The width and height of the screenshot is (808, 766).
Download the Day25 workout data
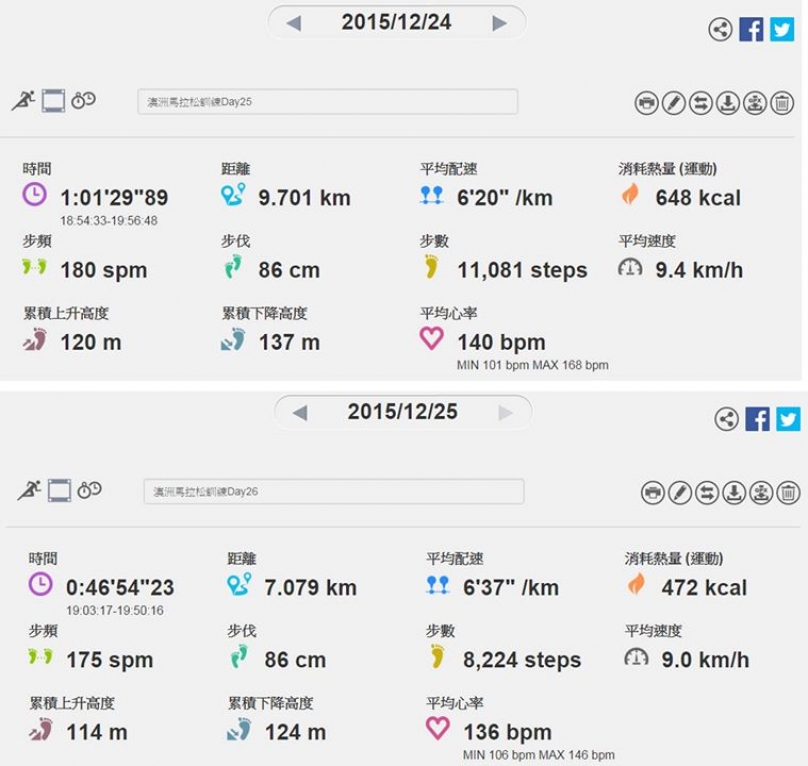click(x=728, y=103)
